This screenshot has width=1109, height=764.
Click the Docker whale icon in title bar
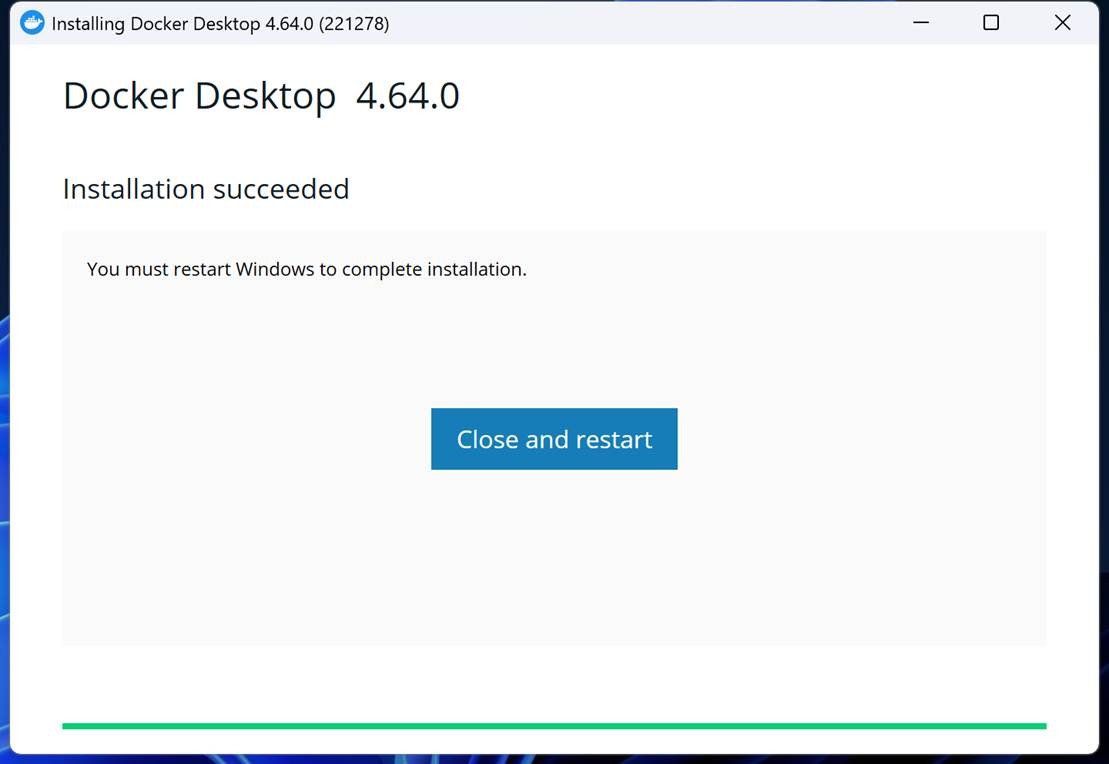tap(32, 23)
